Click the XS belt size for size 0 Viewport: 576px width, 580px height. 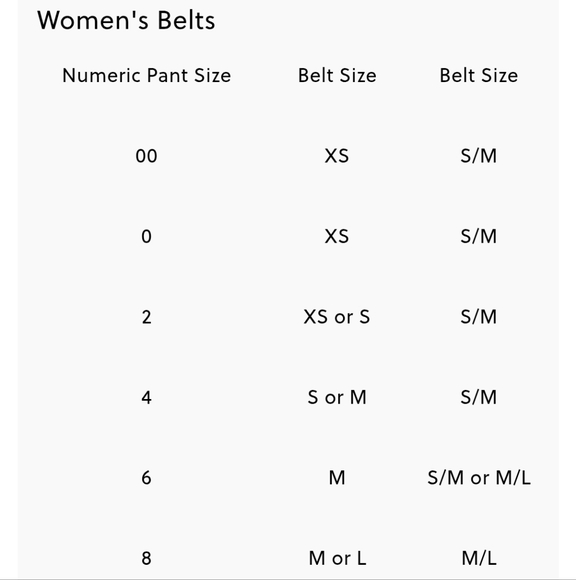(x=337, y=236)
